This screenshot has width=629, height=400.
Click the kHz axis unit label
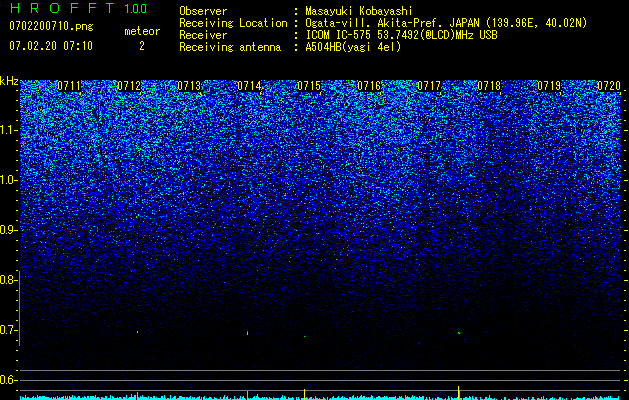coord(9,81)
